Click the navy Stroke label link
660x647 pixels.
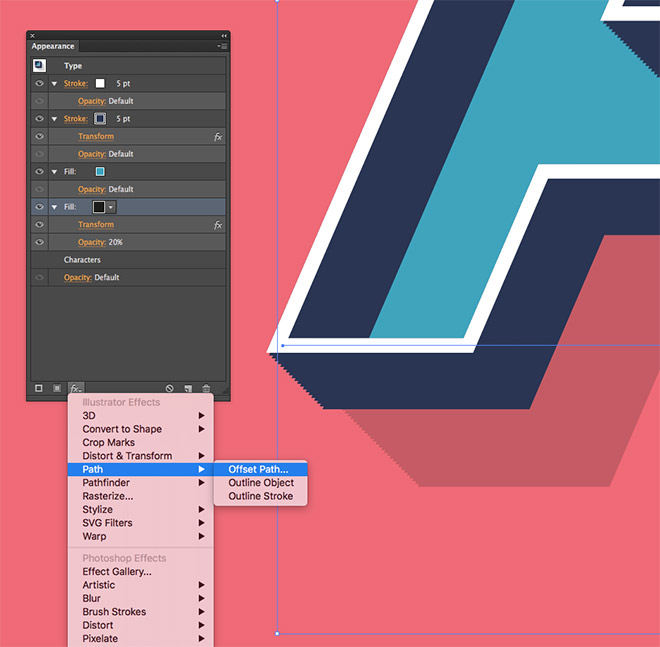point(76,119)
